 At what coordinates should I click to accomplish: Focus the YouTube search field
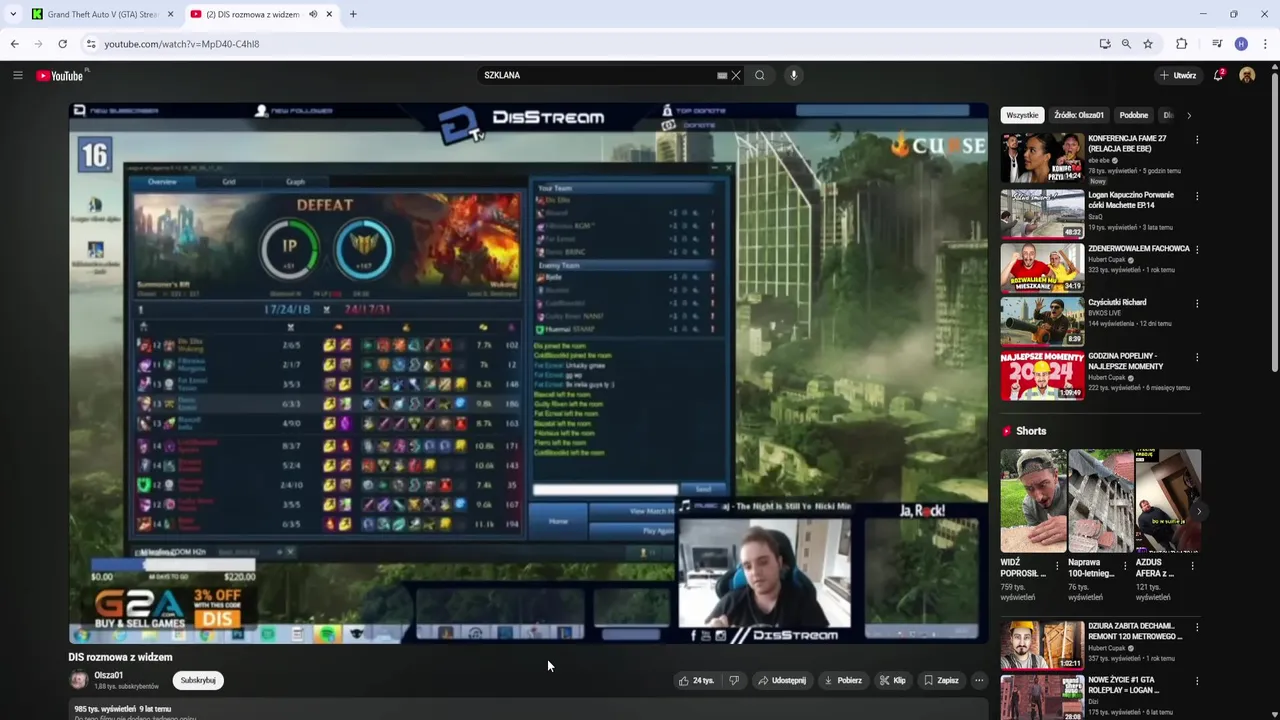pyautogui.click(x=597, y=75)
